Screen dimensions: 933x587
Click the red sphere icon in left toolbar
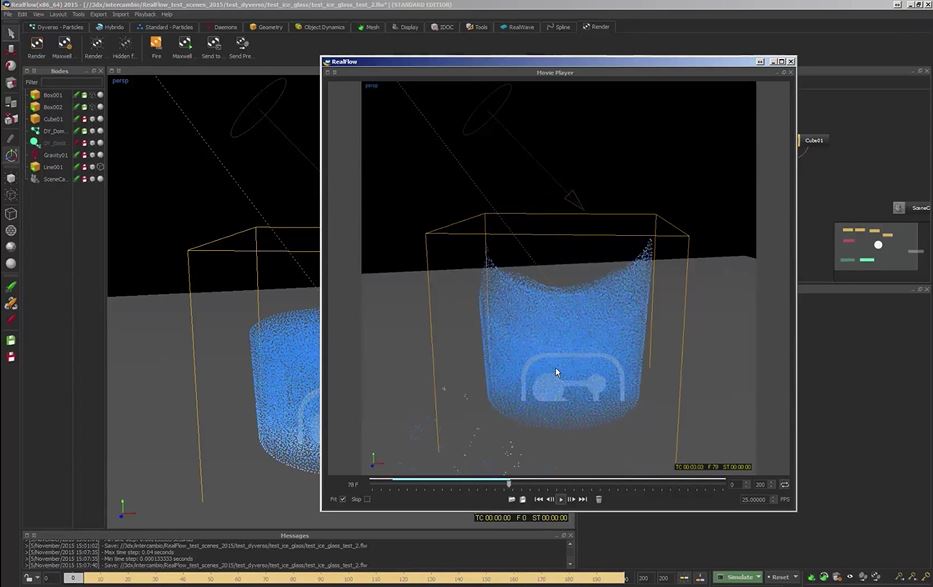11,65
